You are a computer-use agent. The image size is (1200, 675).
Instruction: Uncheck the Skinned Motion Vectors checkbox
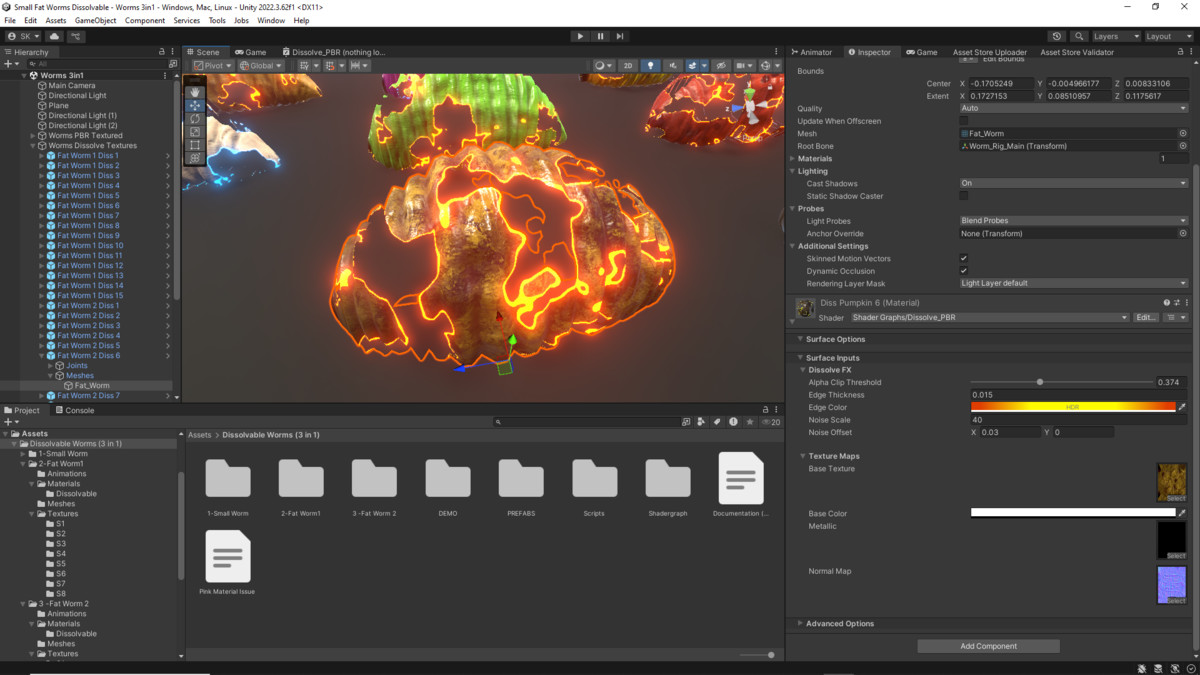[964, 259]
